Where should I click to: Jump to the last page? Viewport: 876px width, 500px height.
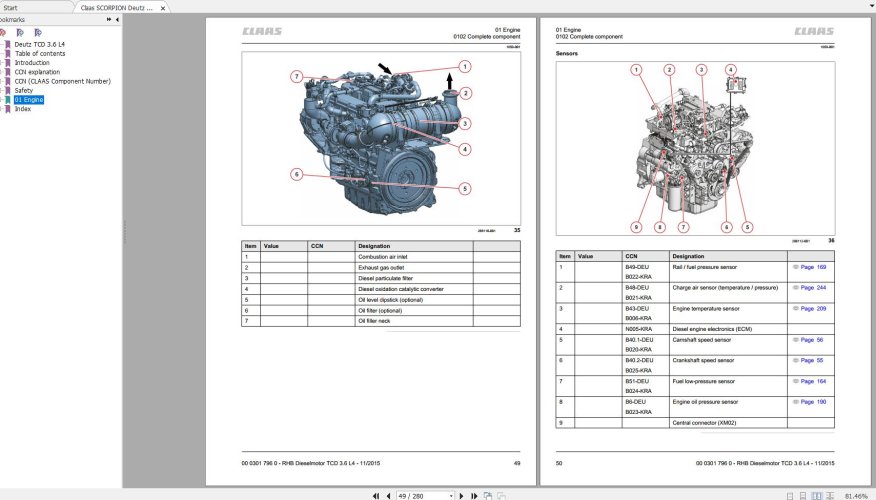point(474,496)
